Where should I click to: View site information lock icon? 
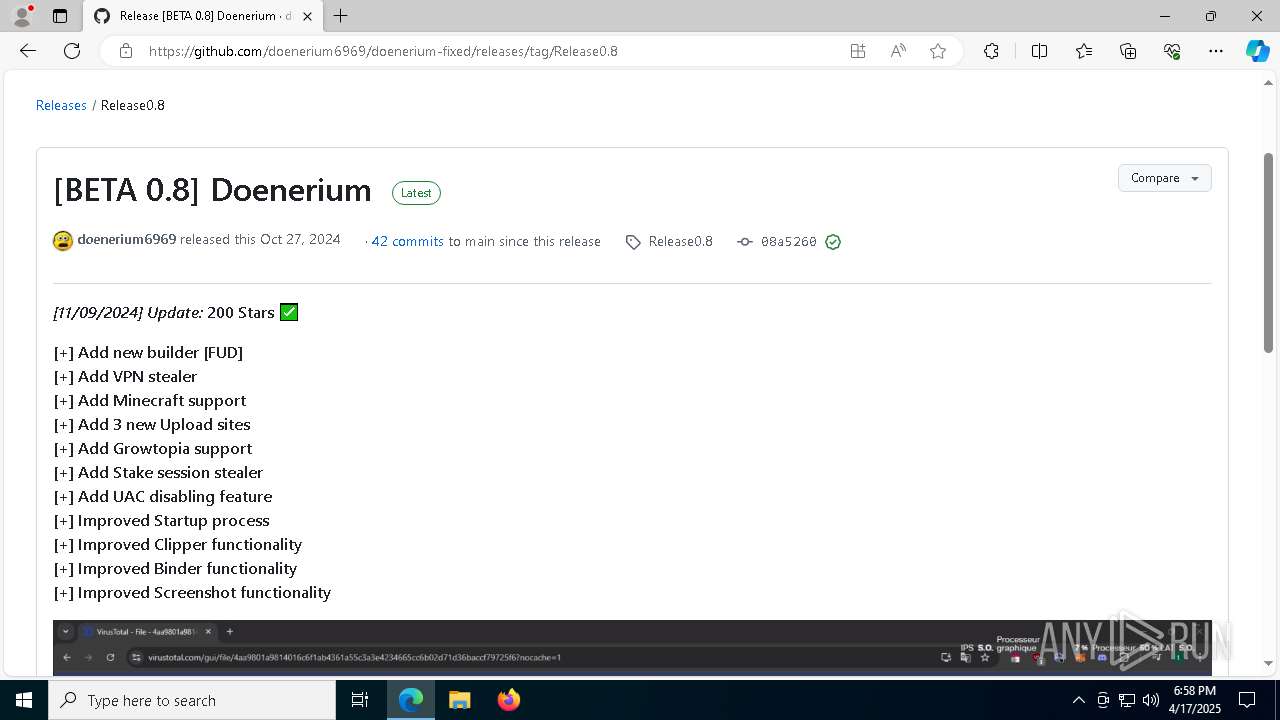pos(126,51)
